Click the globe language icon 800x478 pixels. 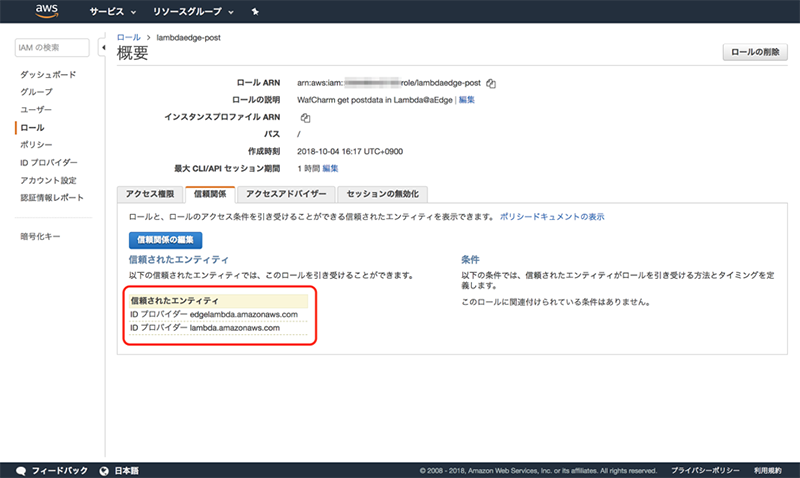pos(104,470)
